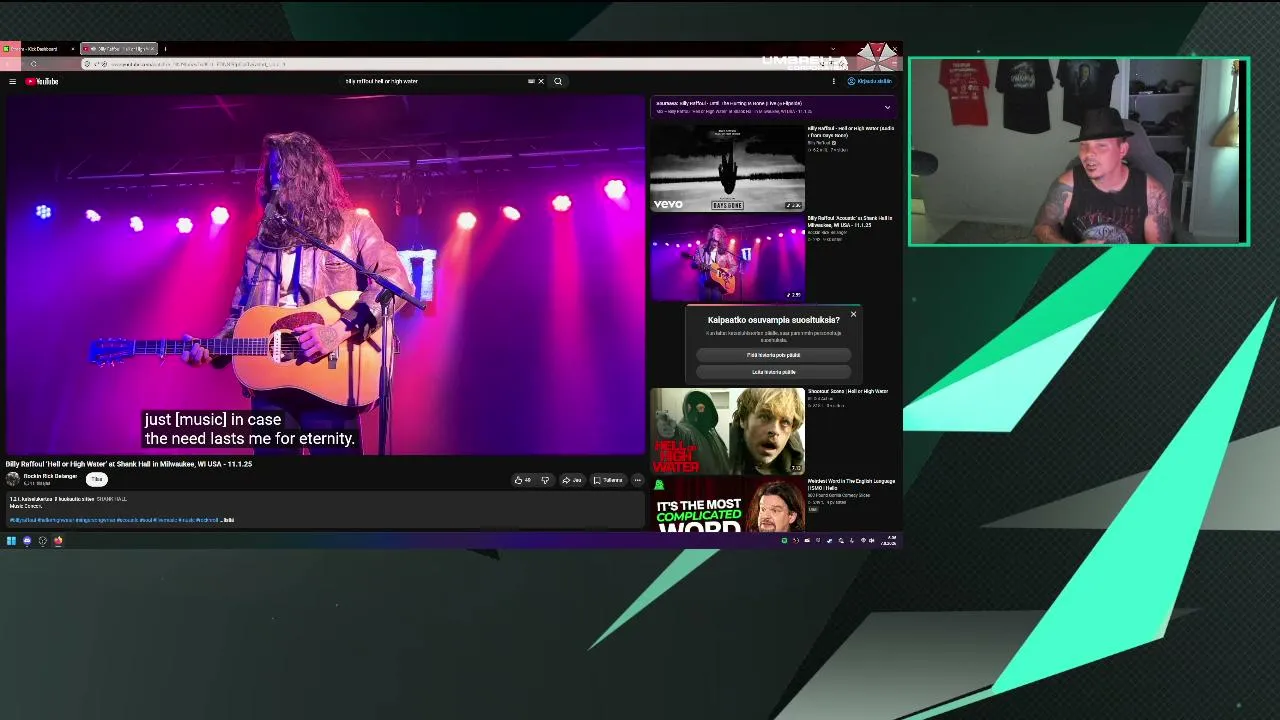Dislike the video with thumbs-down button
The width and height of the screenshot is (1280, 720).
coord(545,480)
